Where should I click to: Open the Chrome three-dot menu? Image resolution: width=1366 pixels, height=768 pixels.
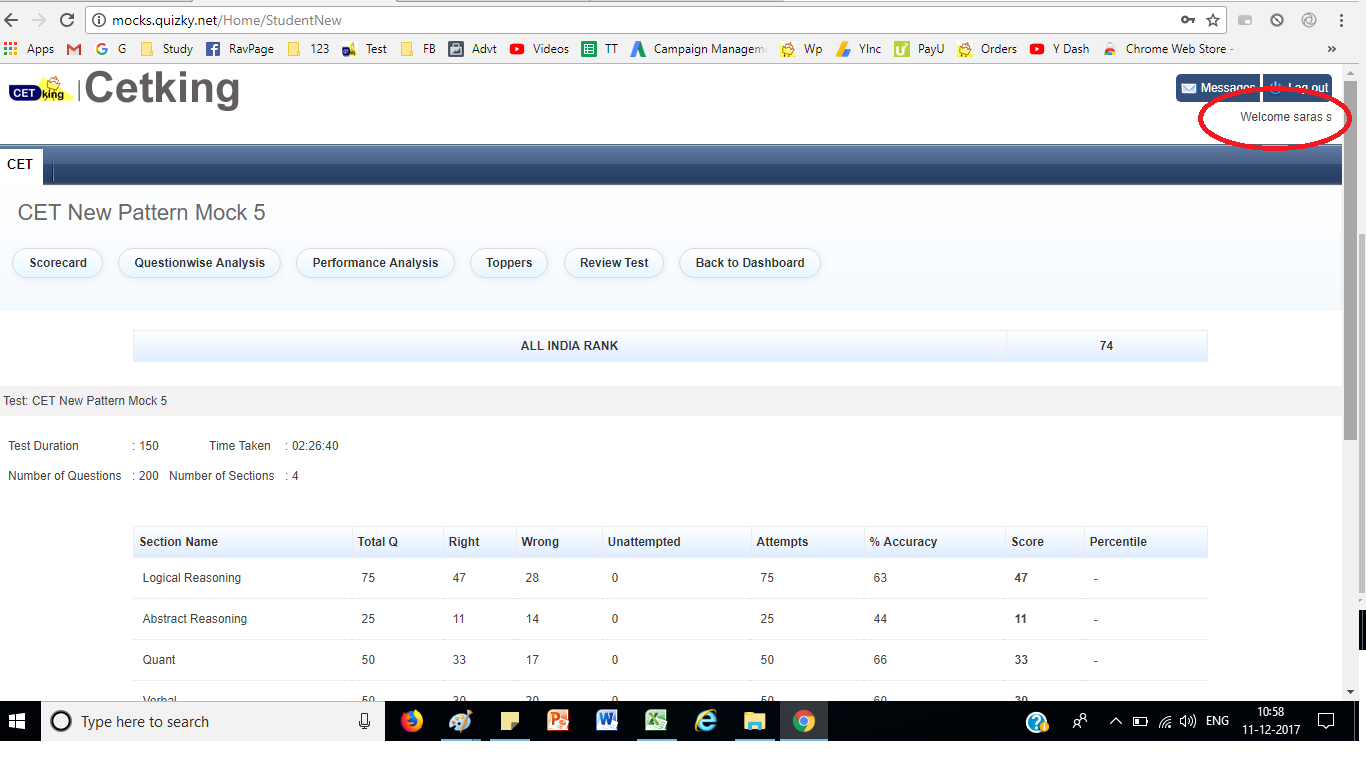(x=1340, y=20)
